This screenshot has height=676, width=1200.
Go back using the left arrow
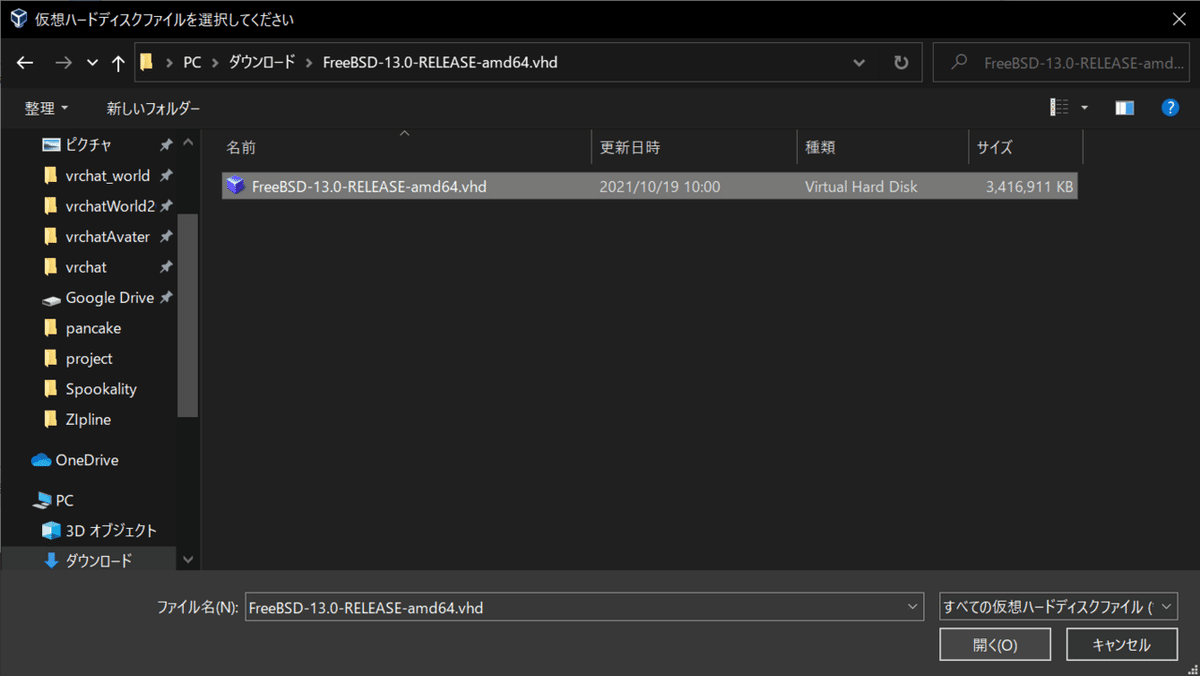coord(25,62)
